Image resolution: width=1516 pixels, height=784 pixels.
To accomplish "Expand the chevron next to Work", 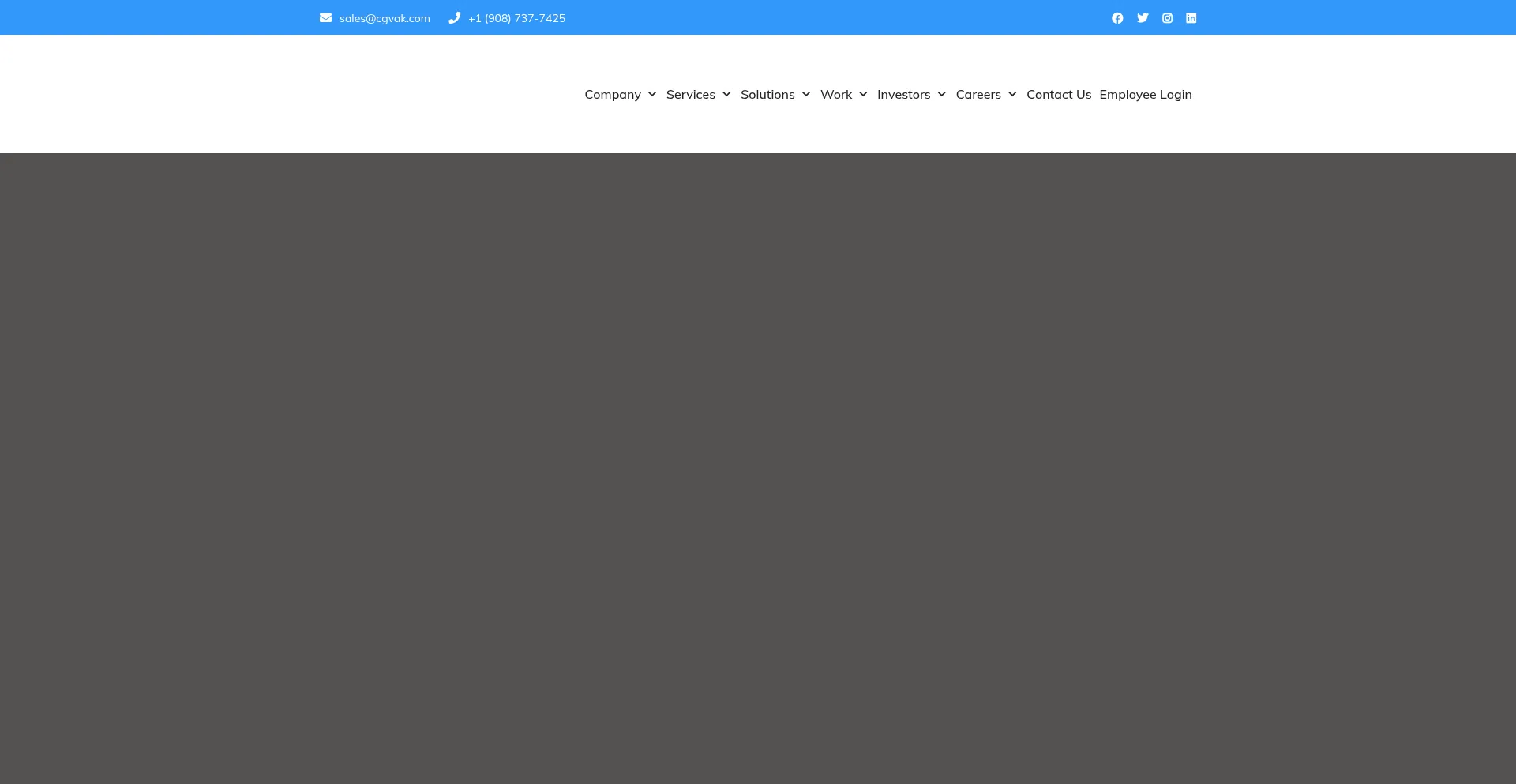I will click(863, 94).
